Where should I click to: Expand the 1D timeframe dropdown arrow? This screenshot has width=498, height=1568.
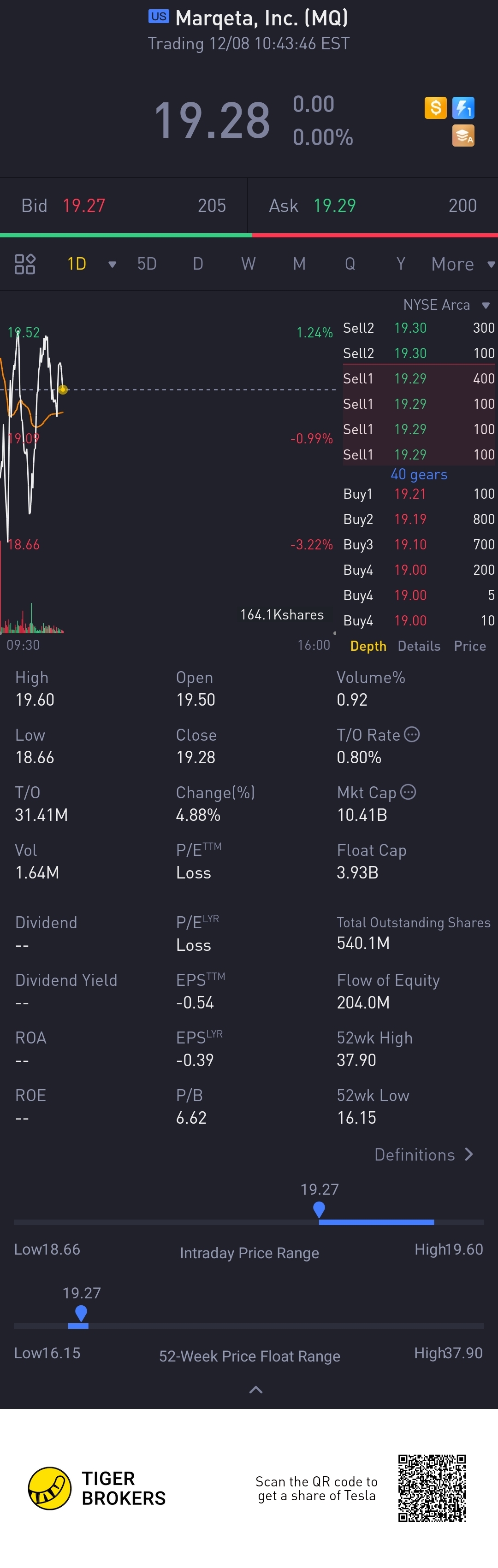click(112, 264)
